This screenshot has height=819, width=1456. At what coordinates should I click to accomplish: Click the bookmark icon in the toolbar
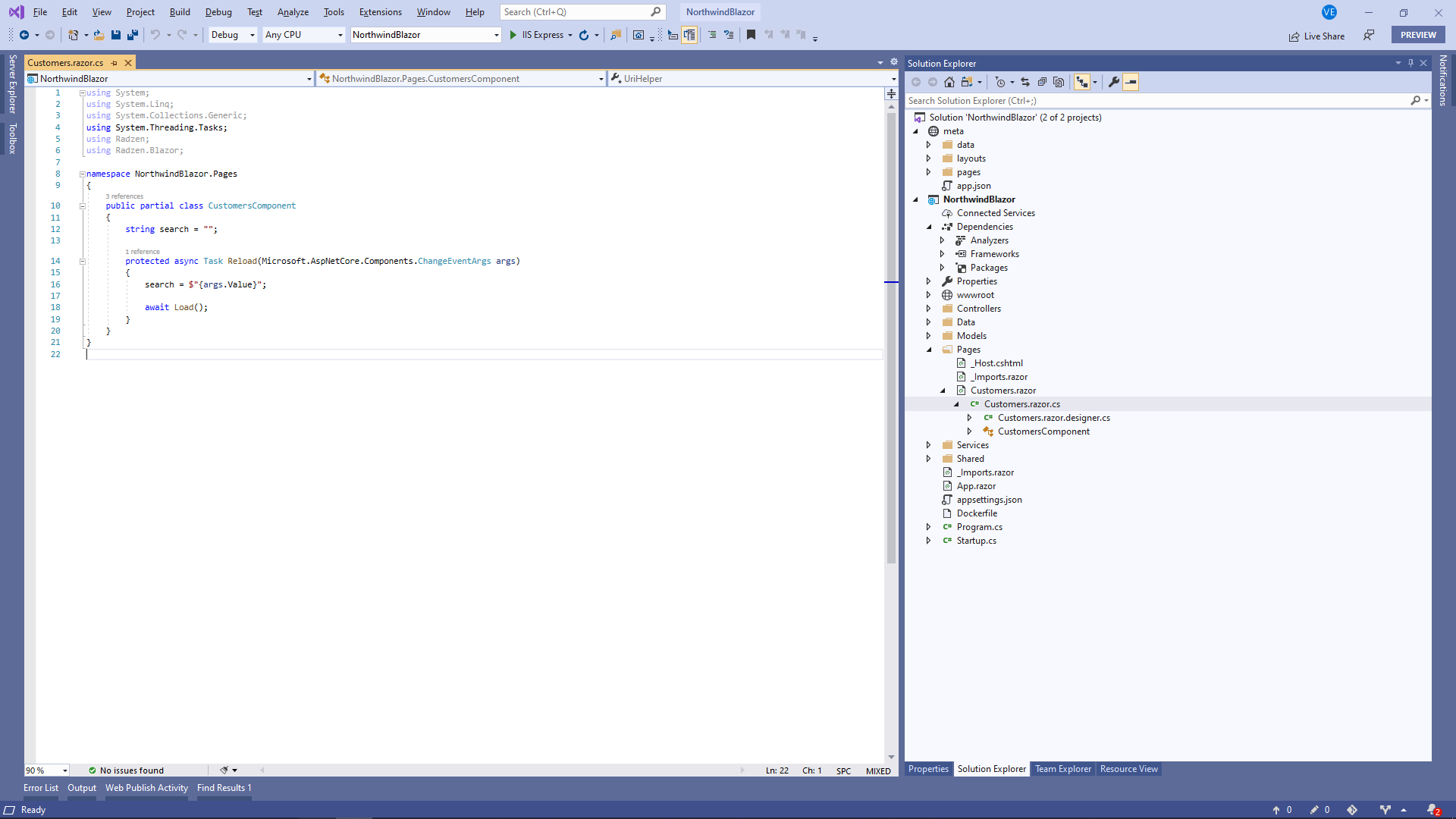click(x=751, y=35)
